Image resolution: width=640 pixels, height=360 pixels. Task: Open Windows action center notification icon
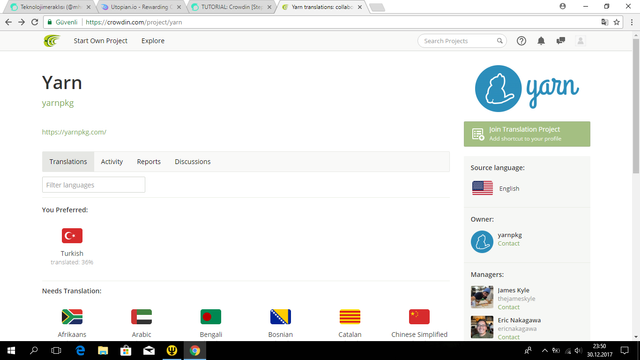pos(624,351)
